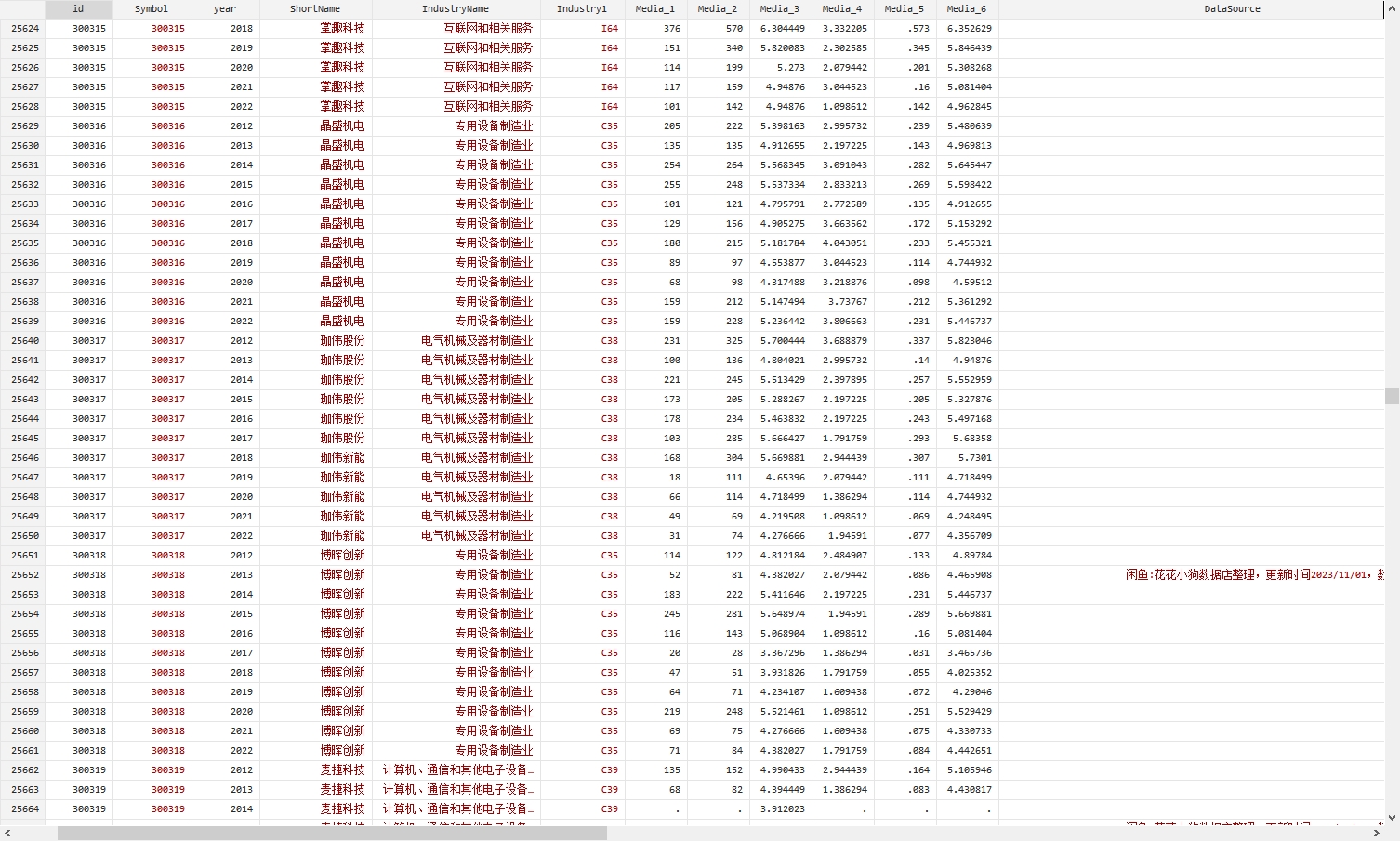Viewport: 1400px width, 841px height.
Task: Click IndustryName 电气机械及器材制造业 in row 25645
Action: 477,439
